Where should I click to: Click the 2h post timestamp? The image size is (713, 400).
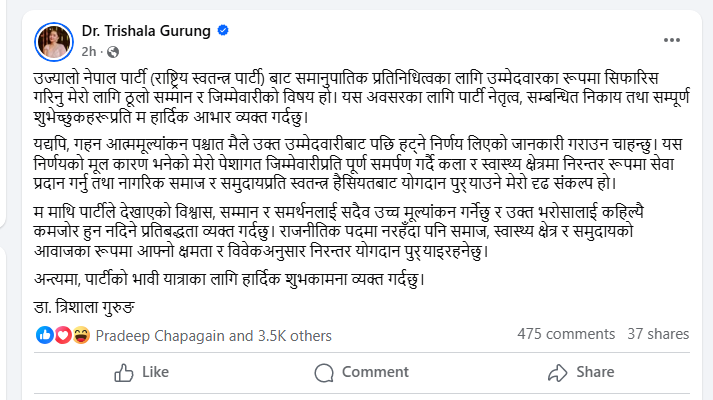click(88, 51)
